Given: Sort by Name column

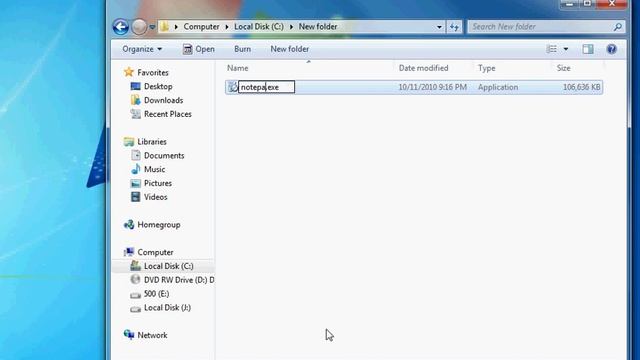Looking at the screenshot, I should pos(238,68).
